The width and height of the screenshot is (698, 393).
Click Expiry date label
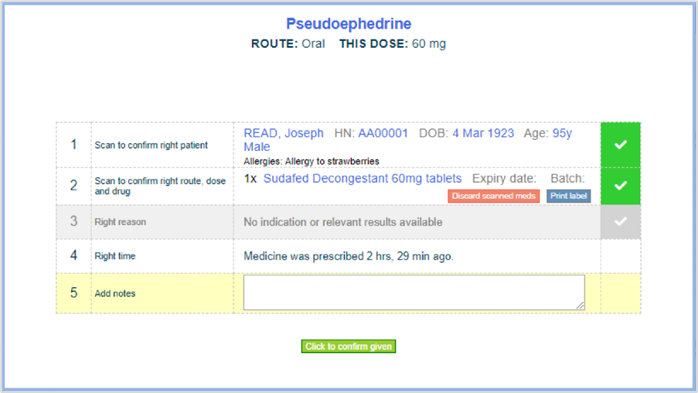(x=504, y=178)
